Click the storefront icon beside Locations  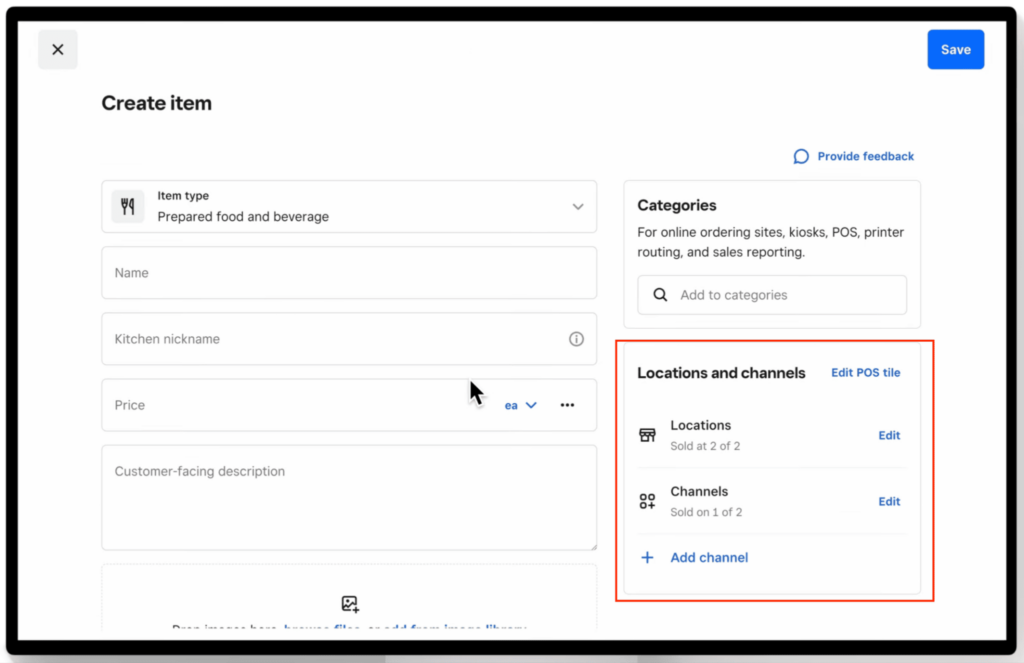tap(649, 434)
